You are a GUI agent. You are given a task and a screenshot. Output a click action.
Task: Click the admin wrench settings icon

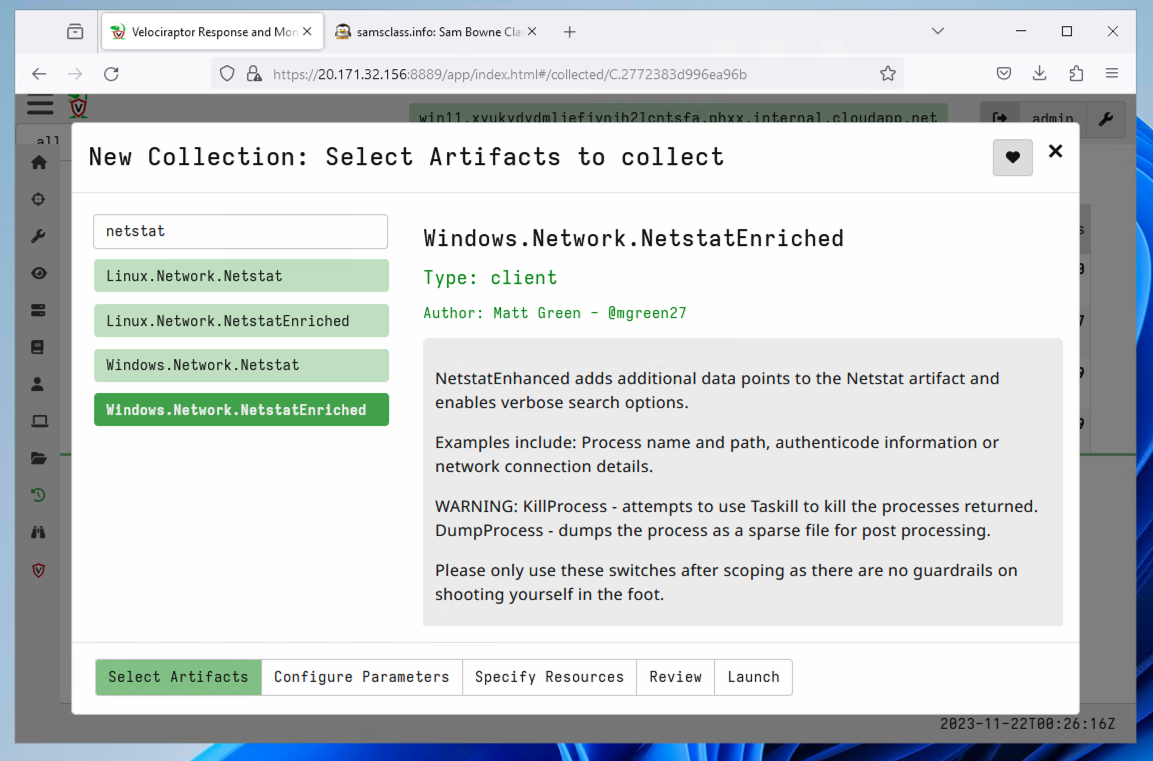point(1105,119)
